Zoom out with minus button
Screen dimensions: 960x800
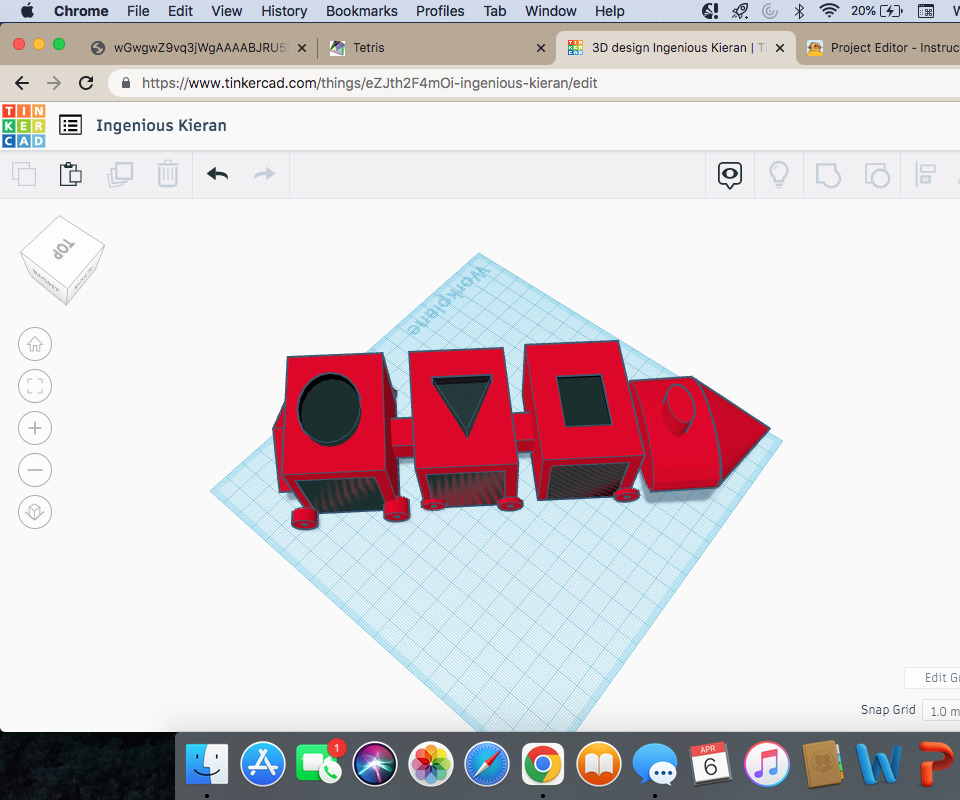tap(35, 470)
